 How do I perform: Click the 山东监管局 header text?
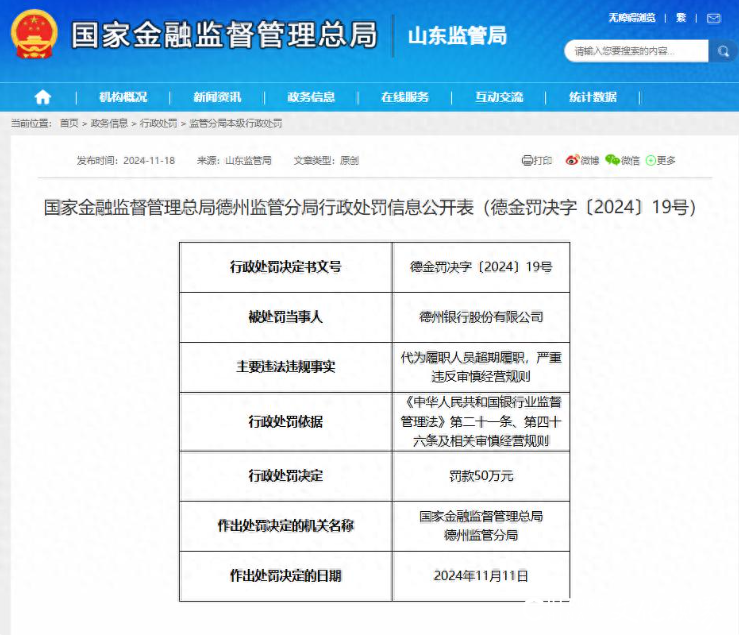click(x=457, y=36)
